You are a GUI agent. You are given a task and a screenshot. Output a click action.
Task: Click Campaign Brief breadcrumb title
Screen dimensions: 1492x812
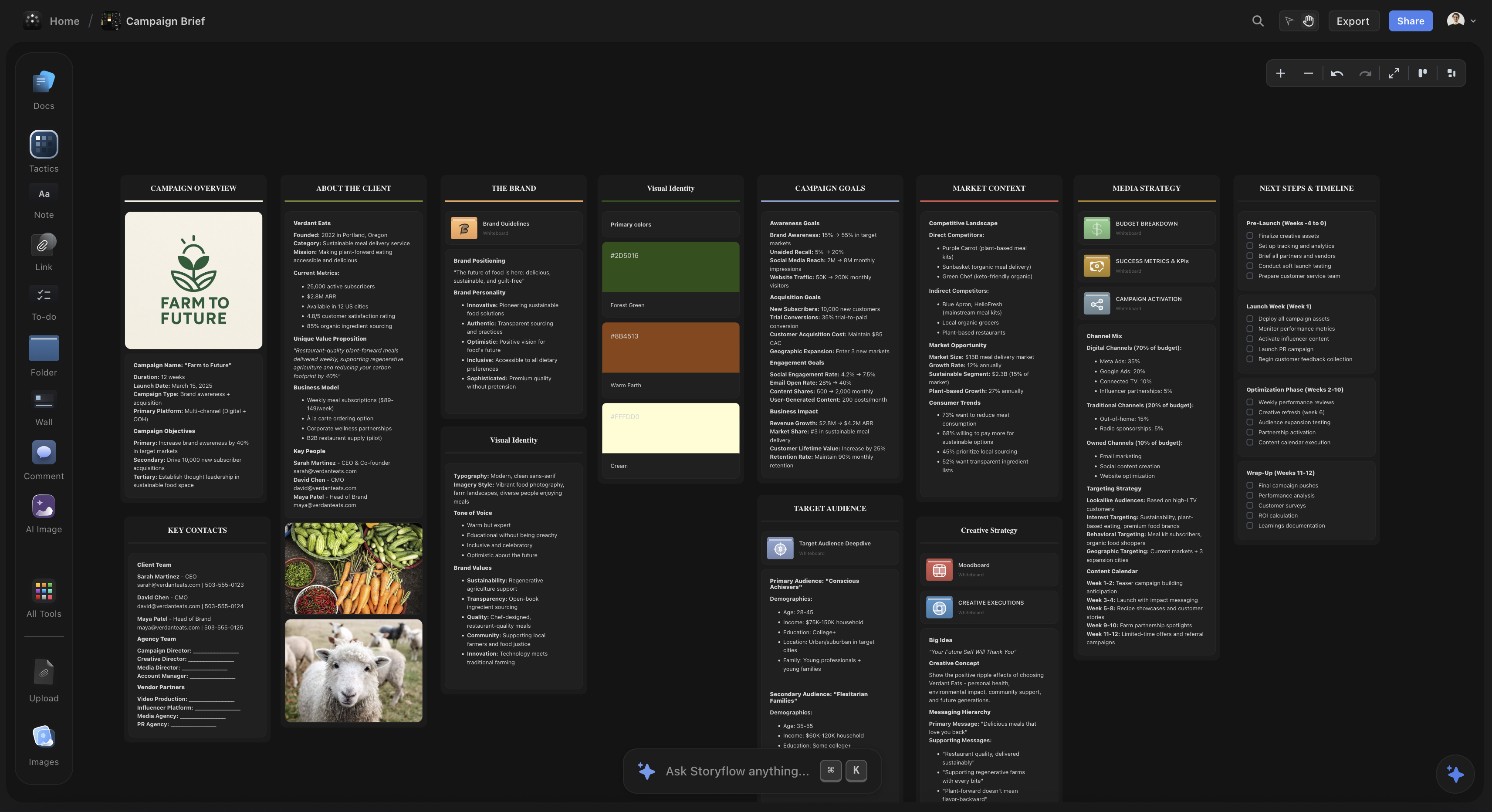click(x=165, y=21)
